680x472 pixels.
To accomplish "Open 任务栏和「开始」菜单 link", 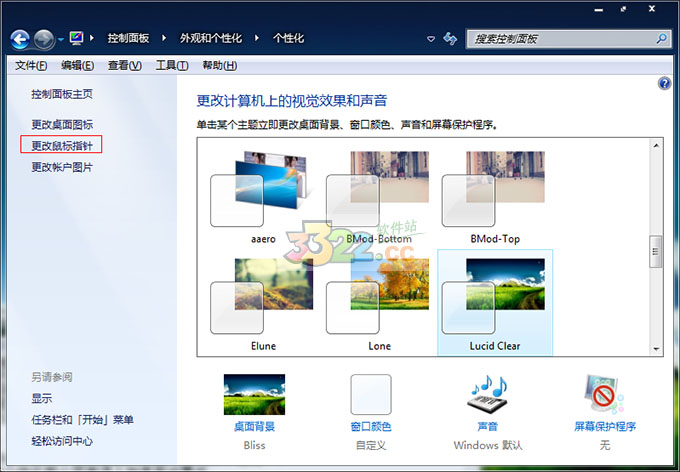I will pyautogui.click(x=82, y=420).
